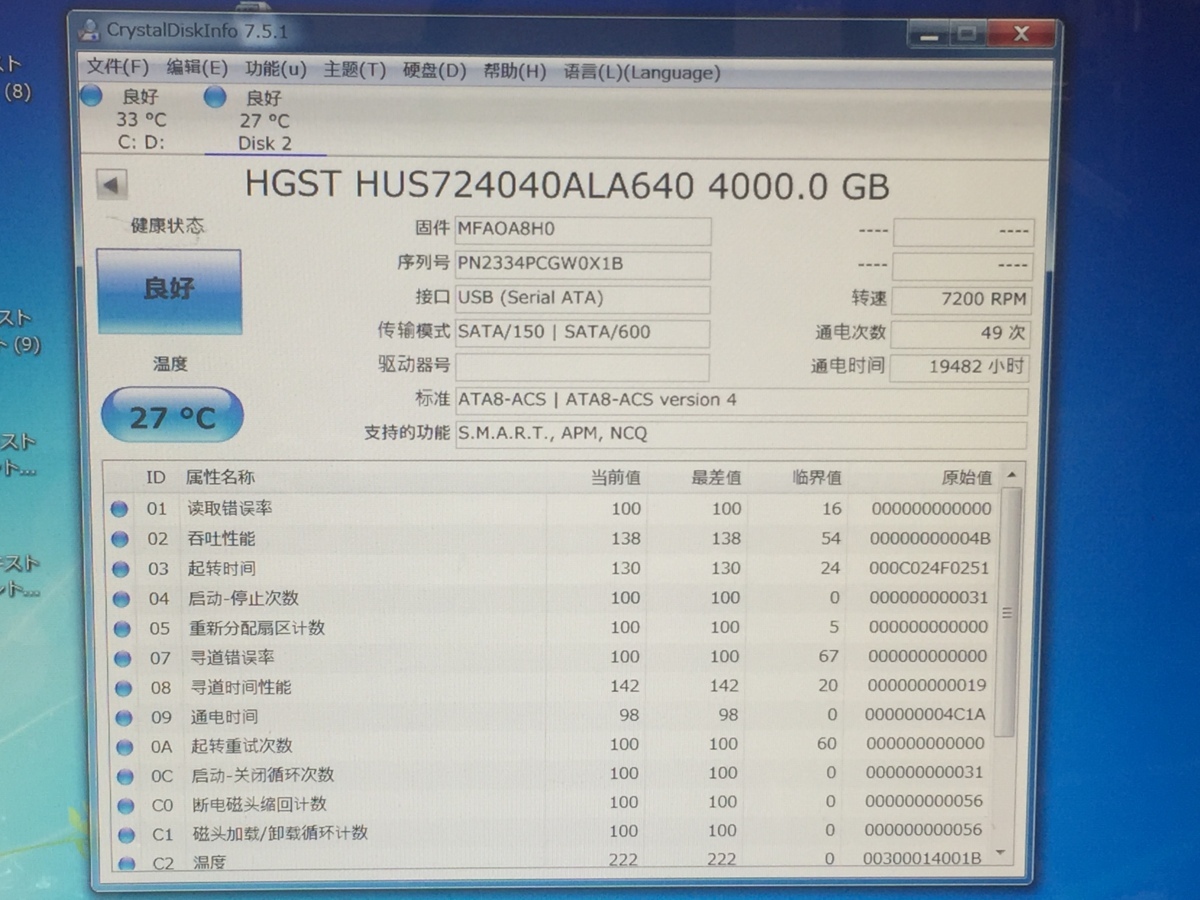
Task: Click the status dot of attribute 08
Action: 123,688
